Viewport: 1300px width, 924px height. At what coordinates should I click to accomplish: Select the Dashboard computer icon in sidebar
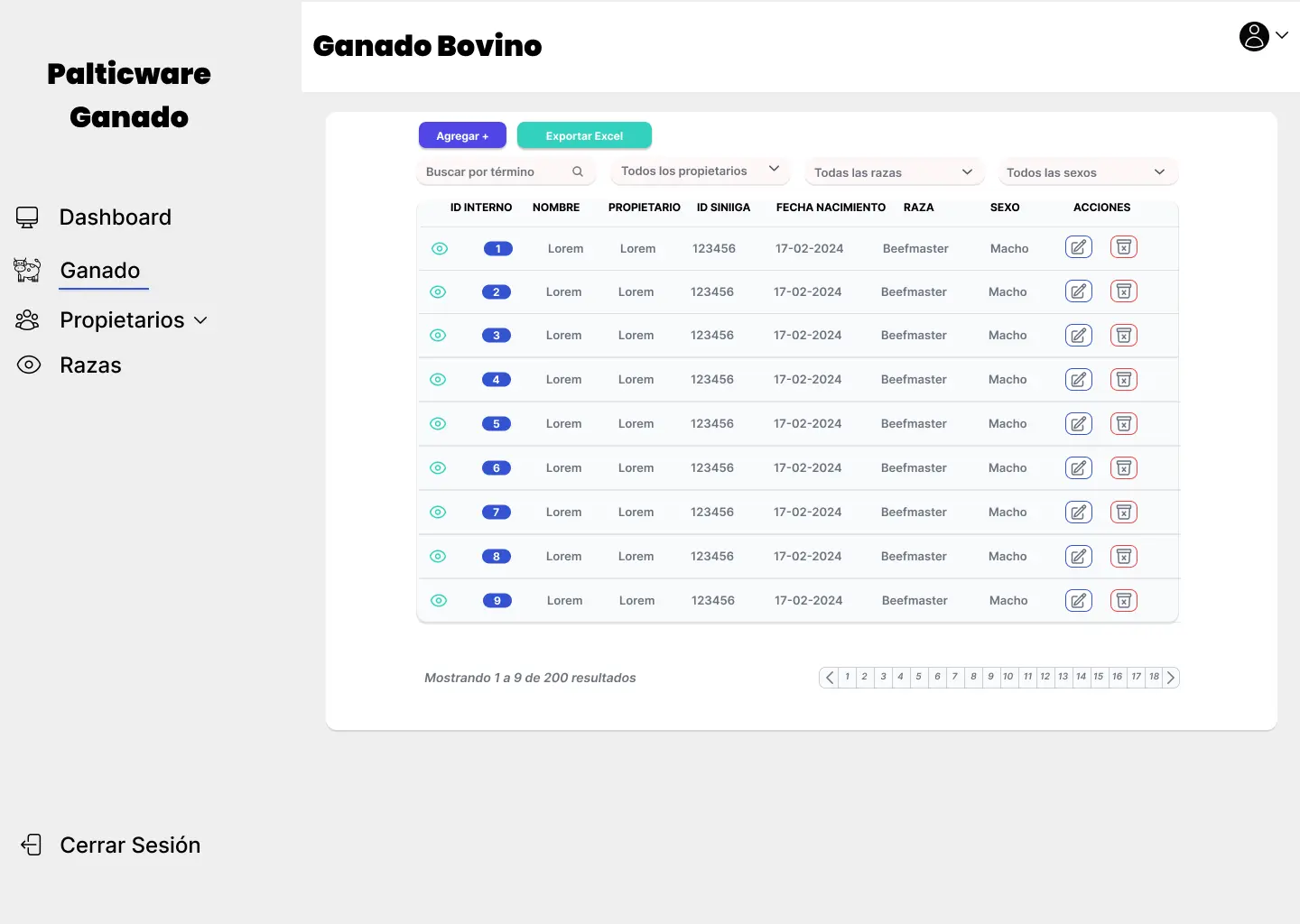pyautogui.click(x=27, y=217)
